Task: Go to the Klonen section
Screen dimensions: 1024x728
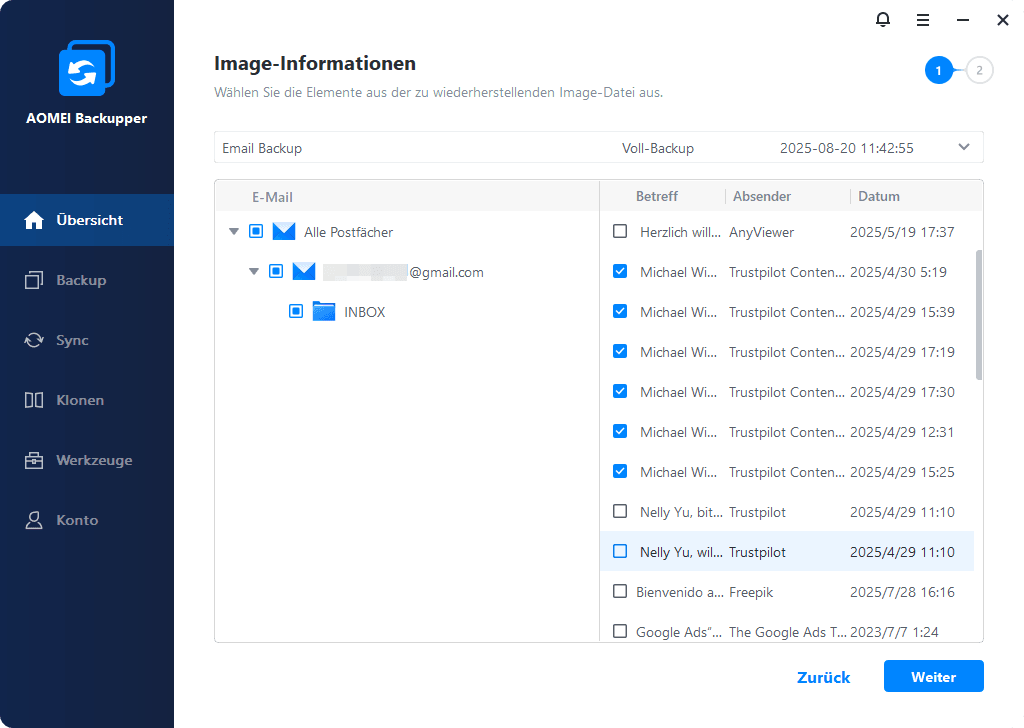Action: pyautogui.click(x=87, y=400)
